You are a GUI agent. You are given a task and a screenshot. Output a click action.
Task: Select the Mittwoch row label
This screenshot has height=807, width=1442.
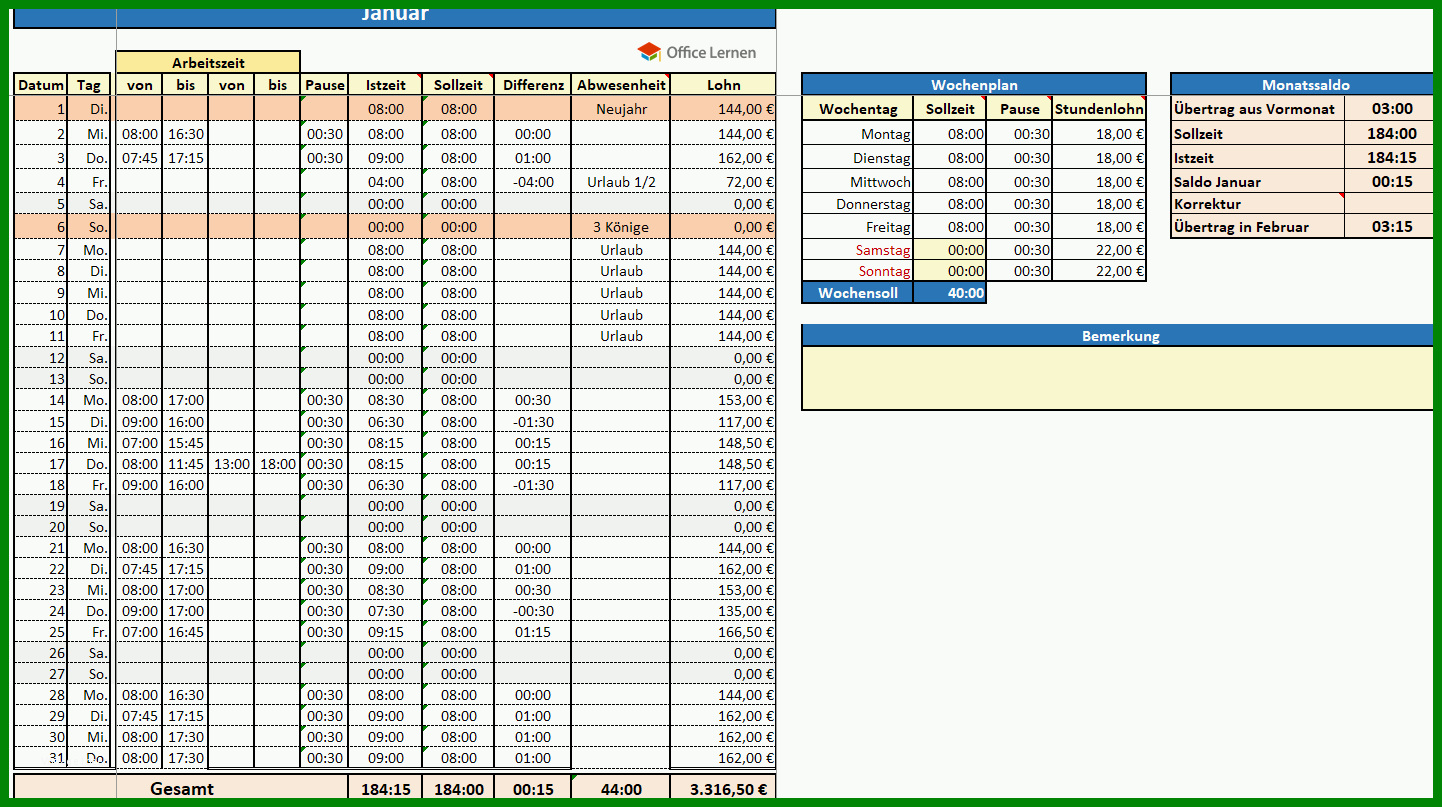[x=858, y=182]
